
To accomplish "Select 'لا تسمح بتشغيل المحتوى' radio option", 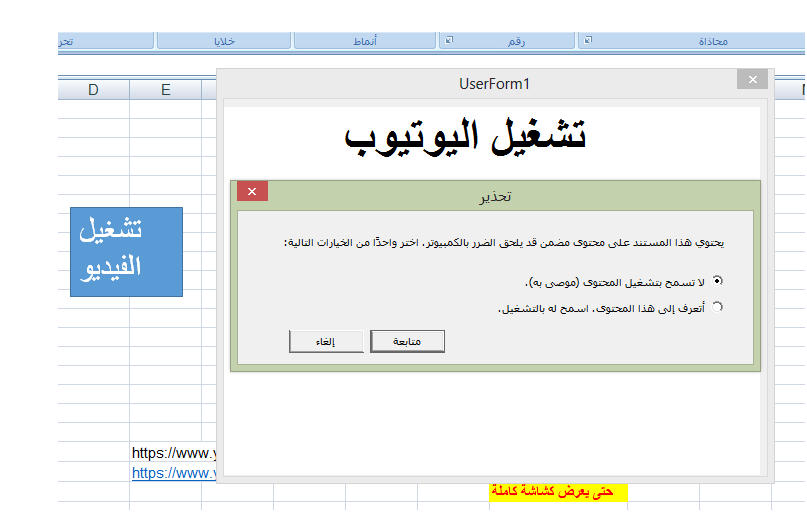I will tap(717, 281).
